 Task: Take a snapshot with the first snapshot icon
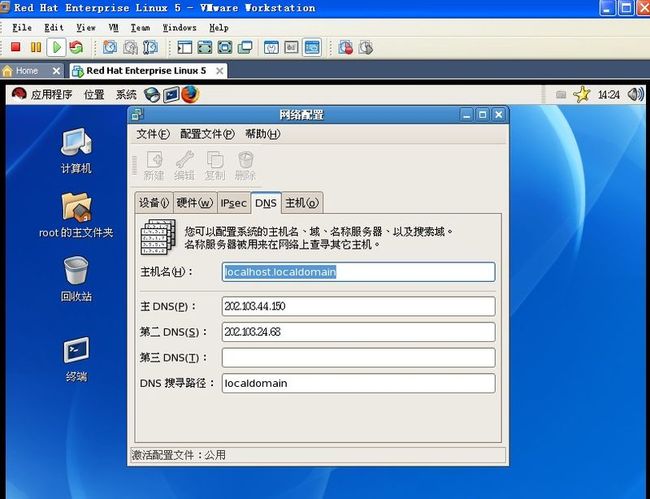point(110,47)
